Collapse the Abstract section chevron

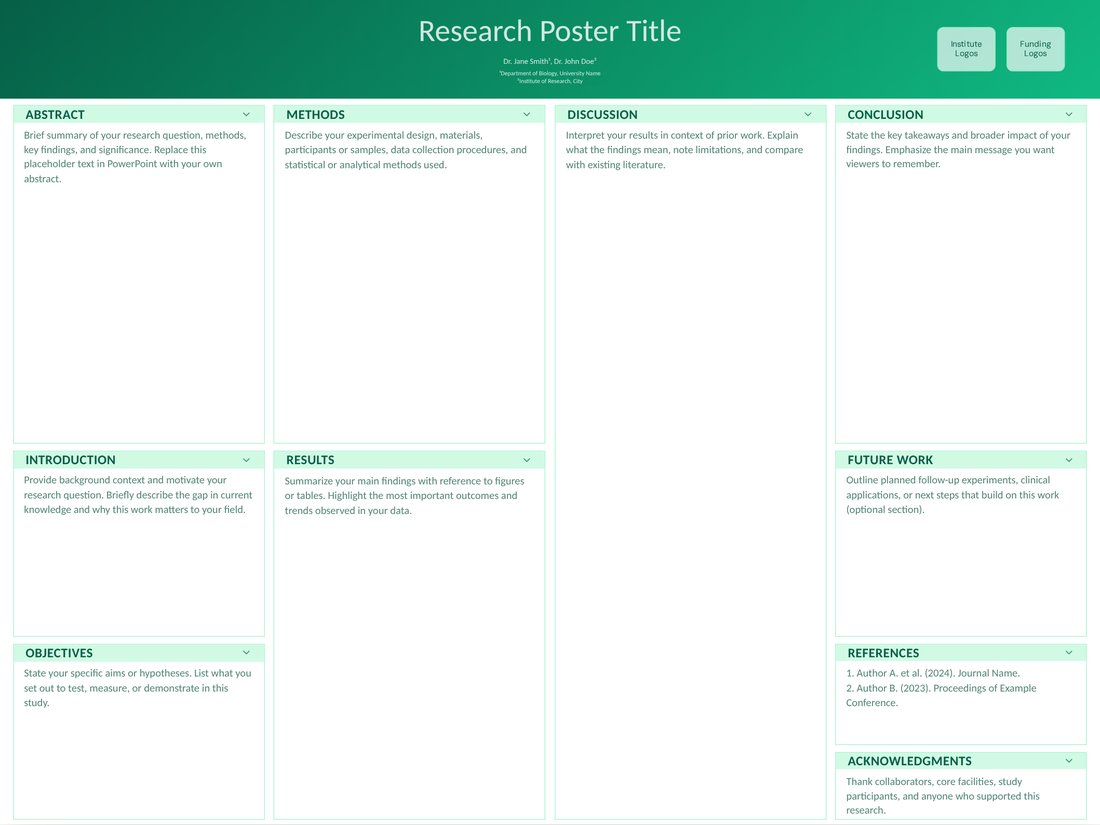click(x=246, y=114)
